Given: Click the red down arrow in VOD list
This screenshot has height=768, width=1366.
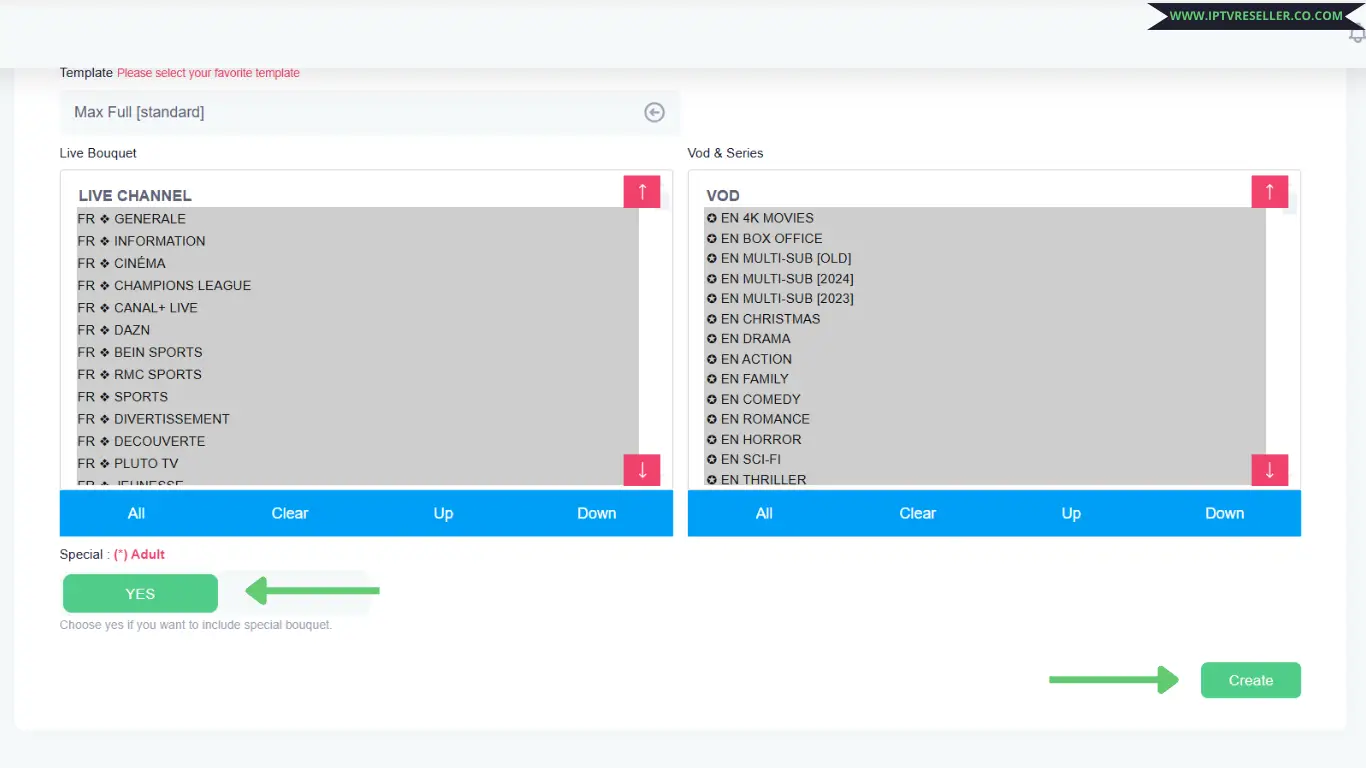Looking at the screenshot, I should (1269, 470).
